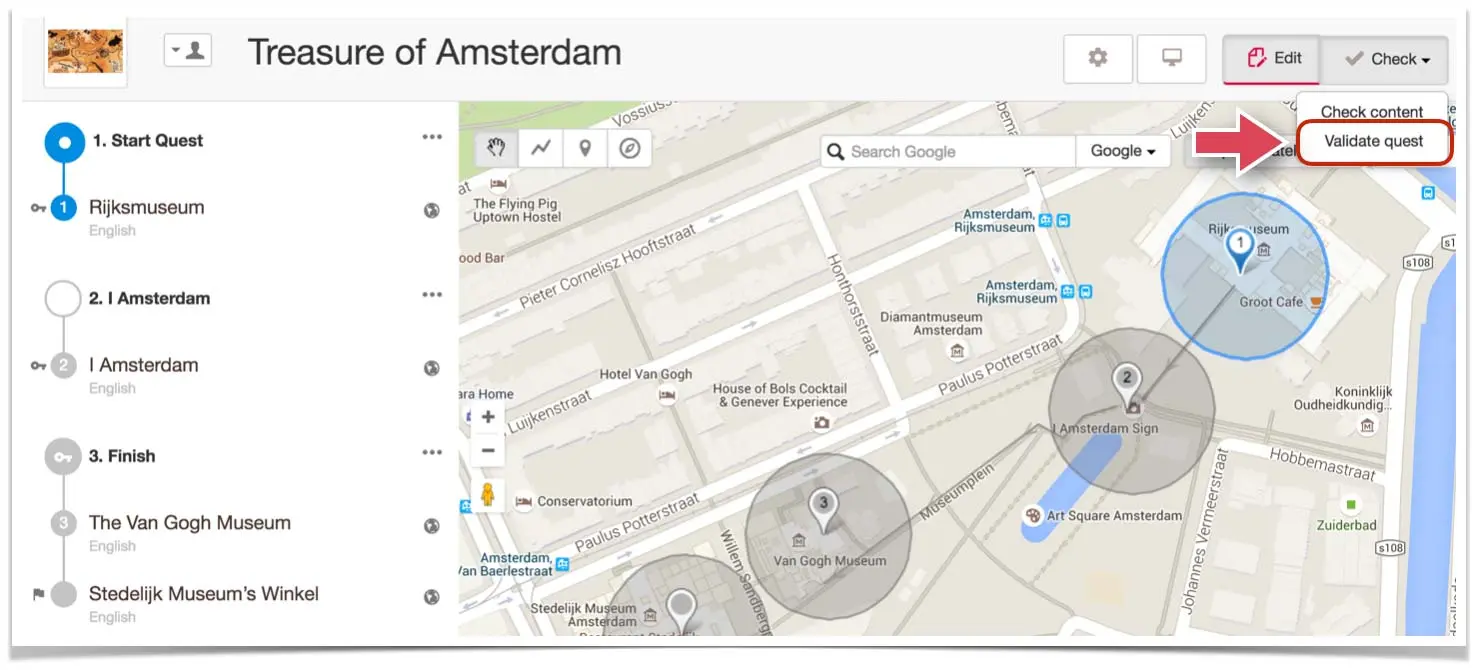
Task: Switch to Edit mode
Action: click(1272, 59)
